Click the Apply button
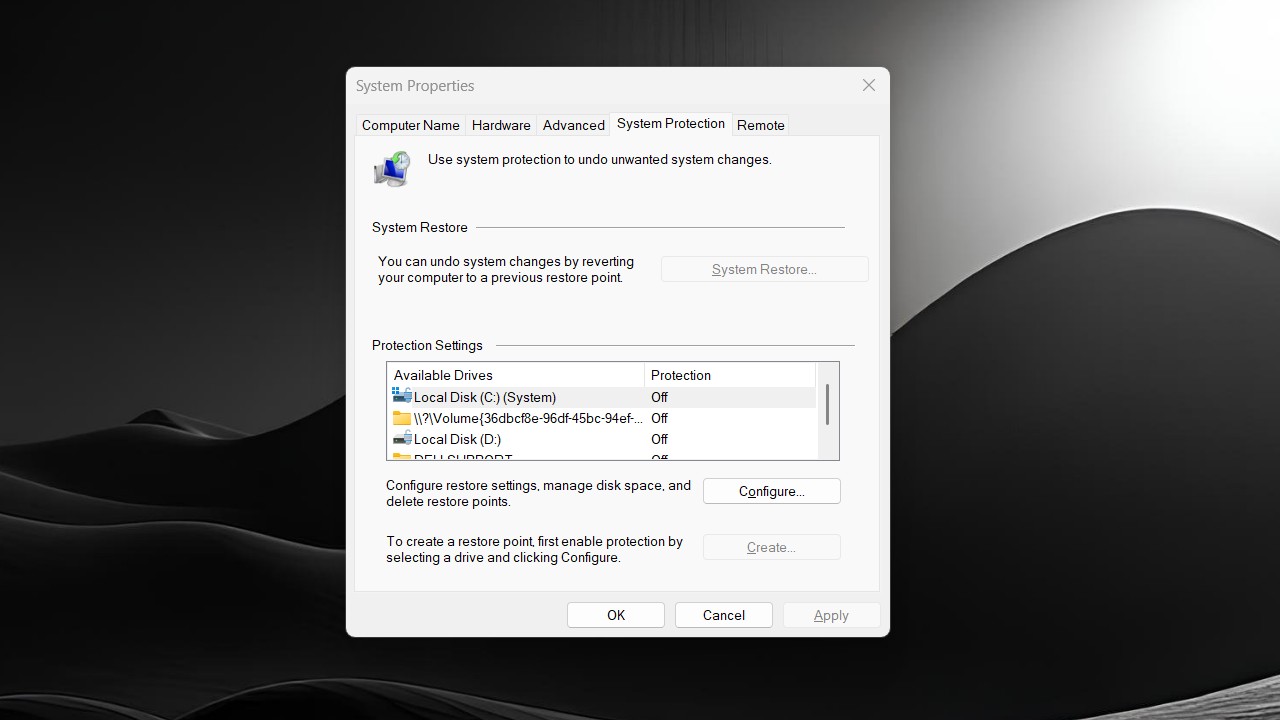This screenshot has height=720, width=1280. pyautogui.click(x=831, y=615)
